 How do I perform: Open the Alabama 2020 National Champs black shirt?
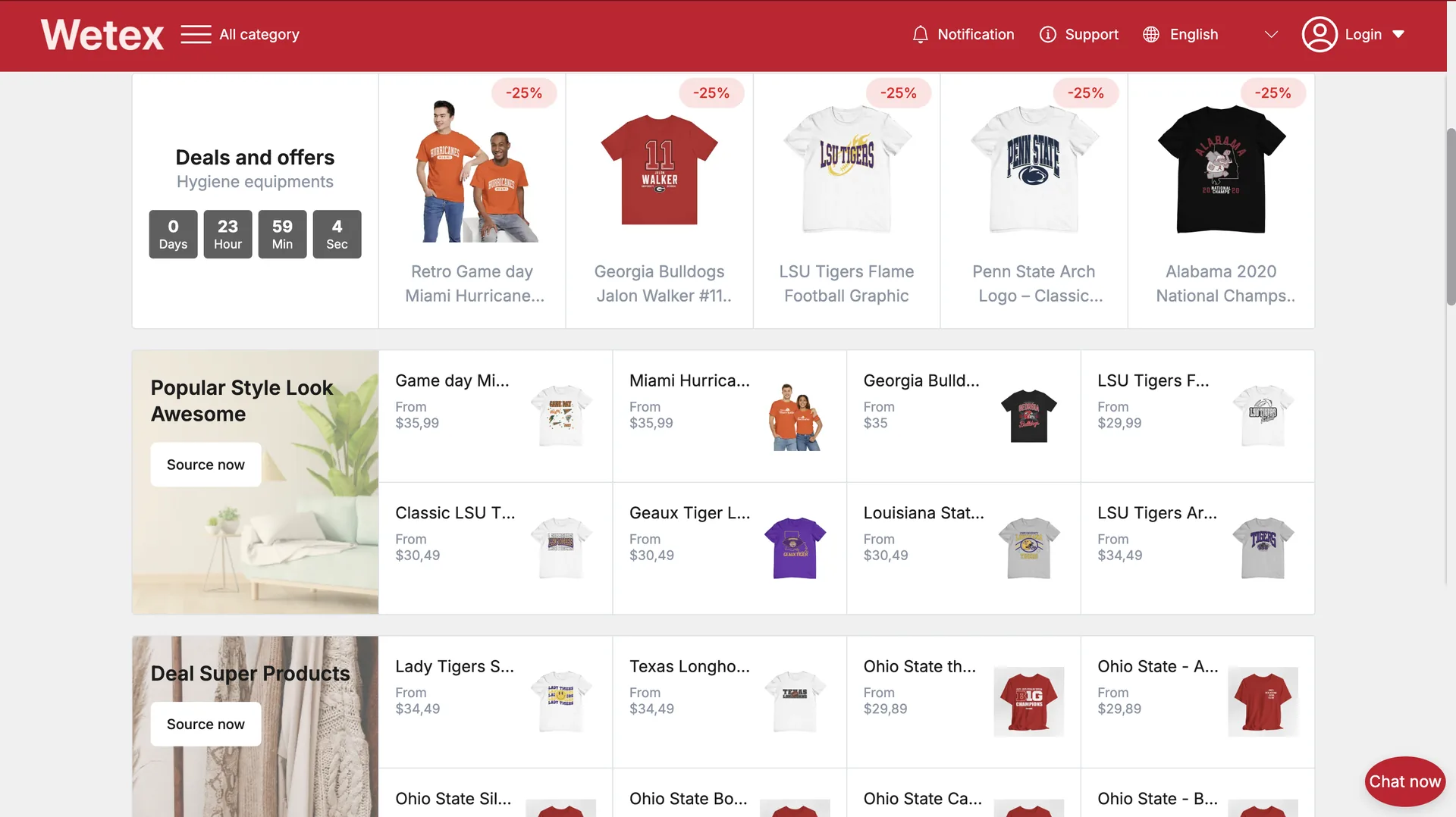[x=1220, y=169]
